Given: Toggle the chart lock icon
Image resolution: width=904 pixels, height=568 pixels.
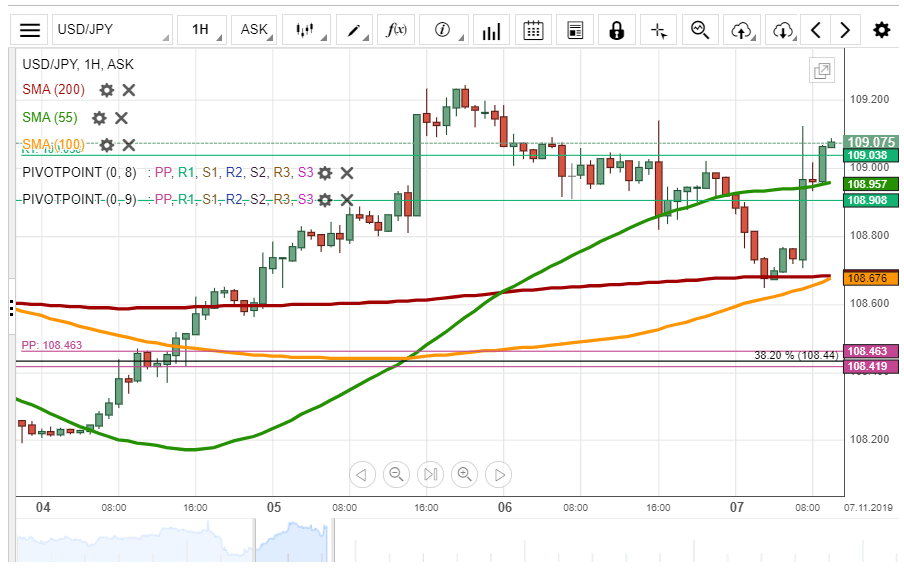Looking at the screenshot, I should pos(616,30).
